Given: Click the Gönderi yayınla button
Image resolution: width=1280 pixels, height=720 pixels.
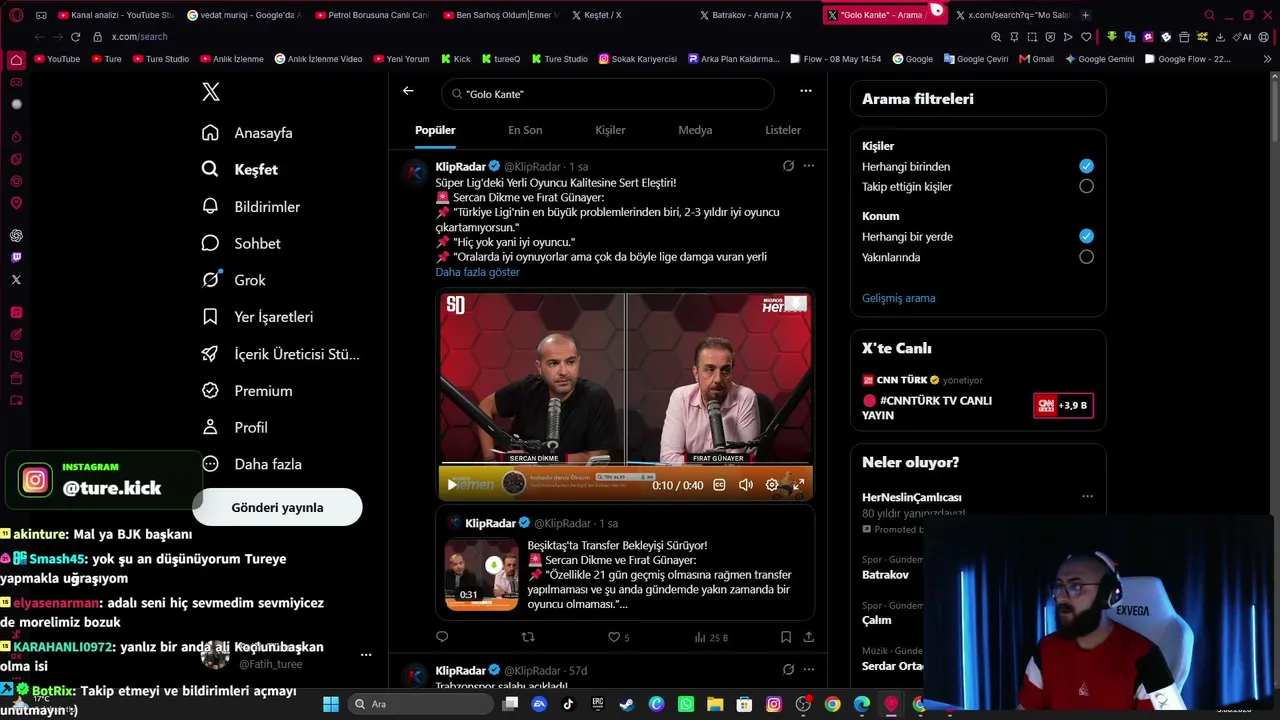Looking at the screenshot, I should pyautogui.click(x=277, y=507).
